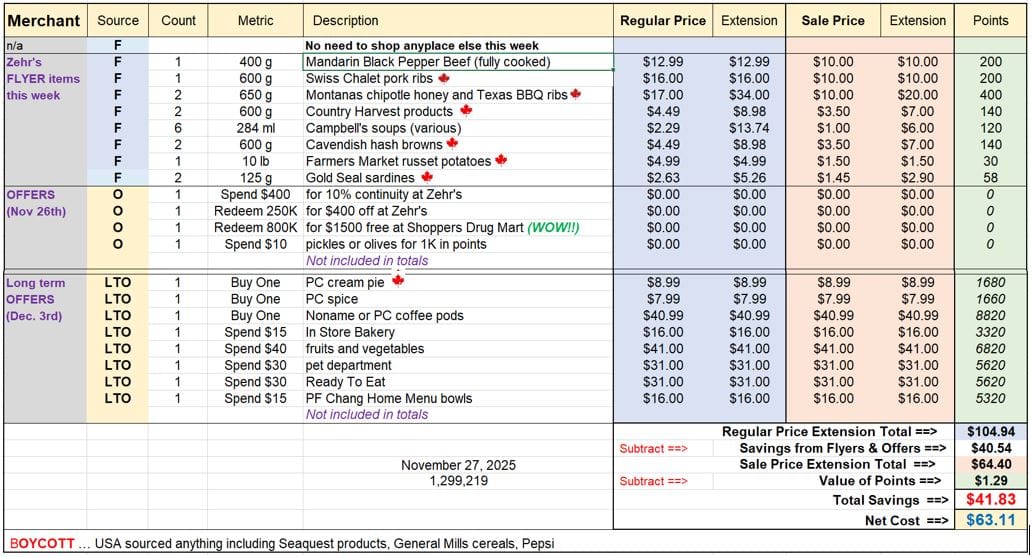
Task: Click the maple leaf next to Gold Seal sardines
Action: pos(427,177)
